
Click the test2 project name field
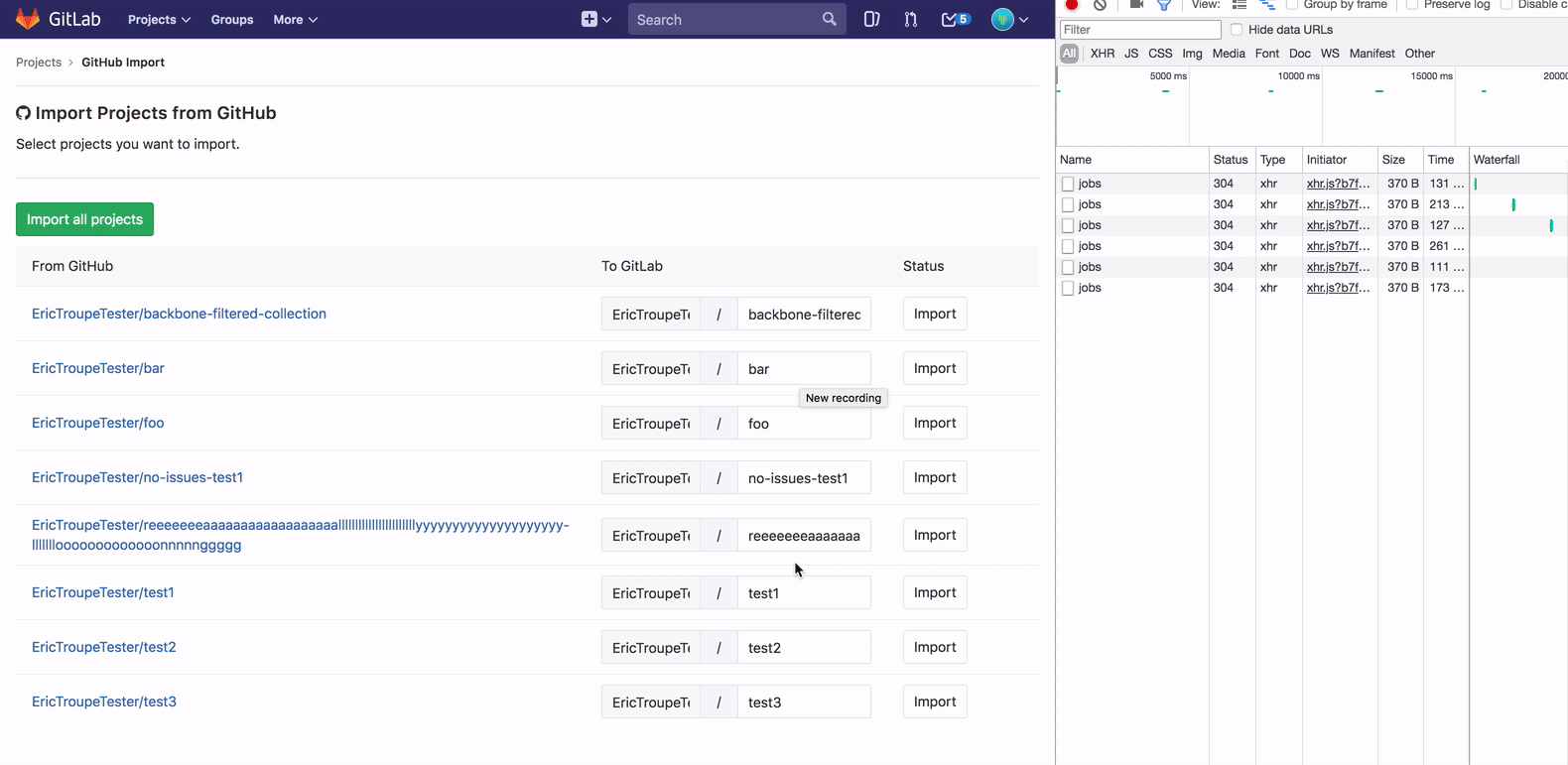point(804,647)
